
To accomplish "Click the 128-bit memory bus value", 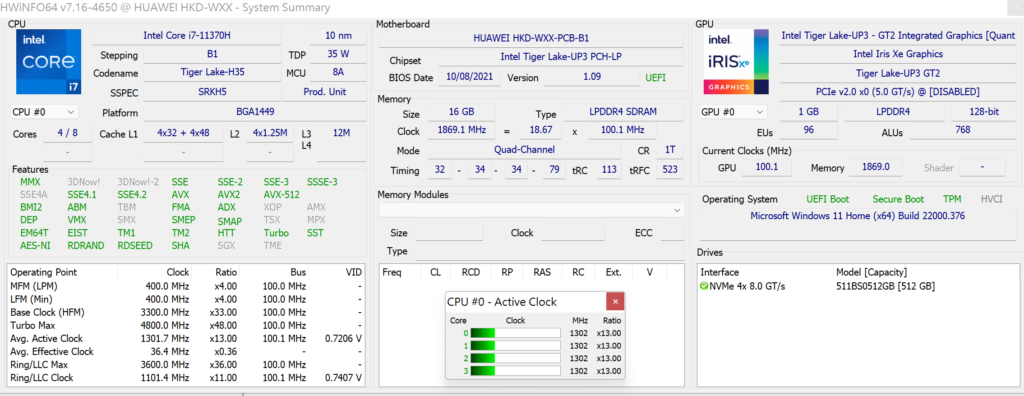I will (x=984, y=112).
